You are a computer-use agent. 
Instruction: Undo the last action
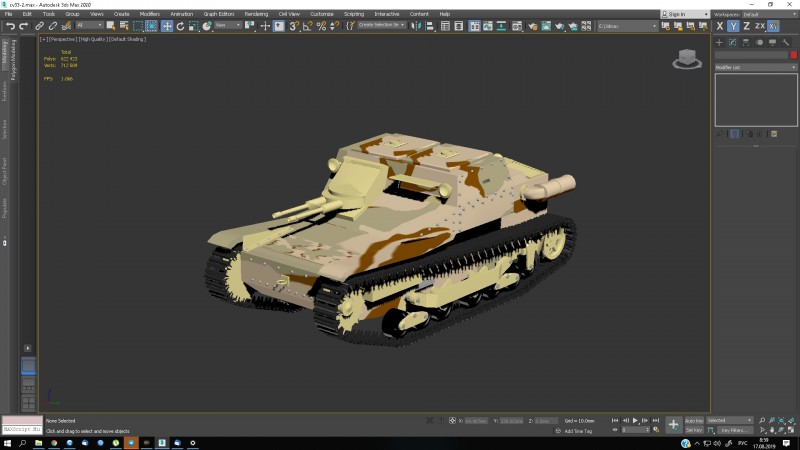coord(10,26)
